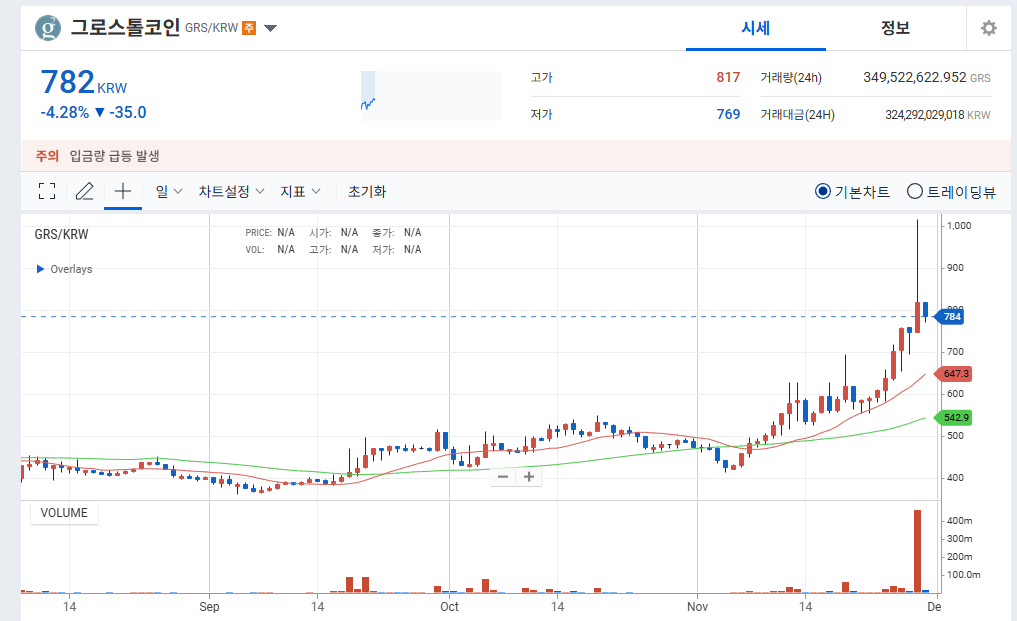This screenshot has height=621, width=1017.
Task: Click the VOLUME panel label
Action: (64, 513)
